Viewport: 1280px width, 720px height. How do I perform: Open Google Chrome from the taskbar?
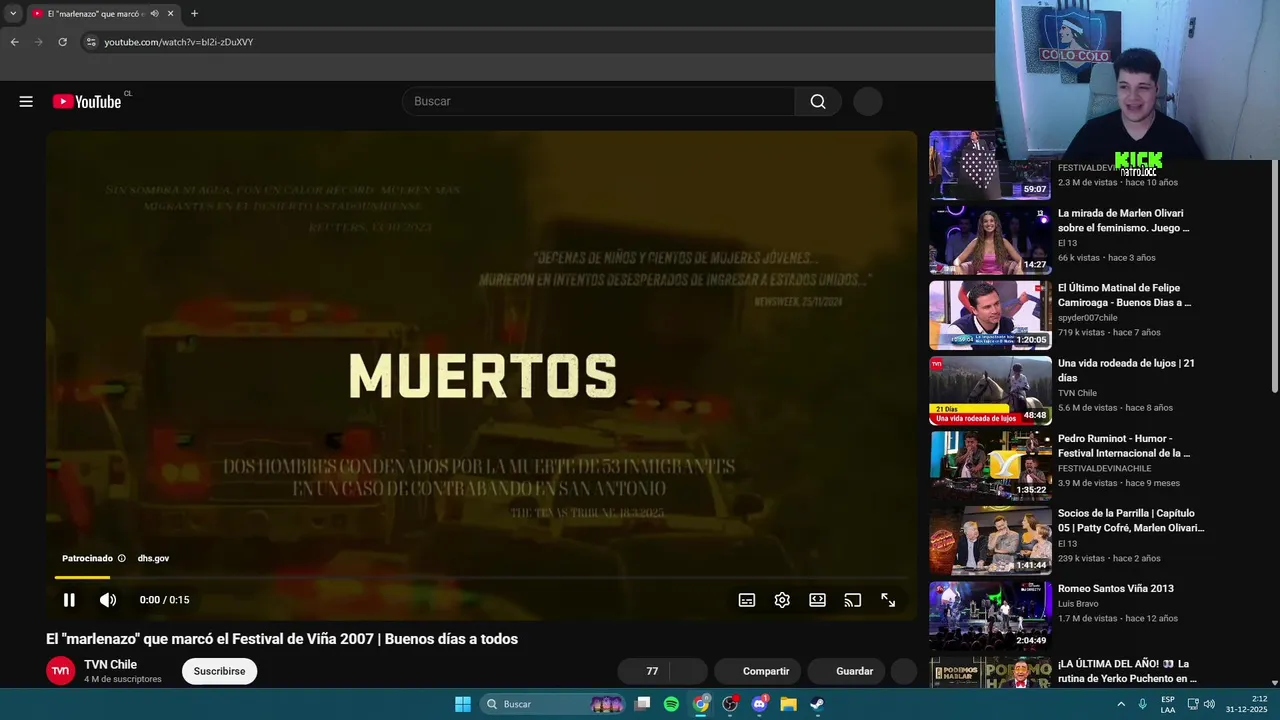tap(701, 704)
